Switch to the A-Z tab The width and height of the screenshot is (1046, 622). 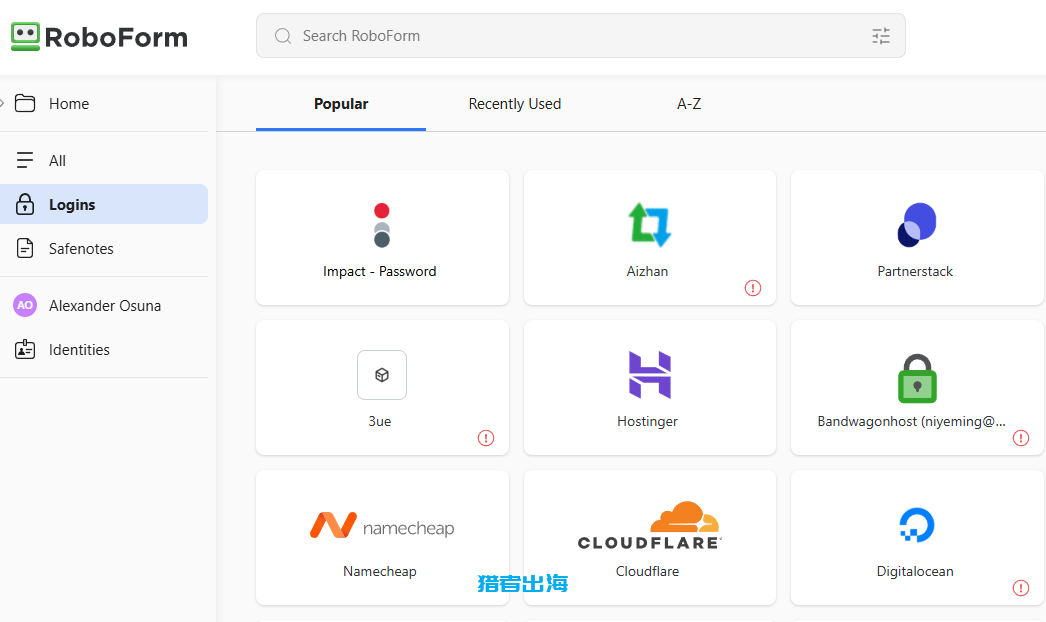689,104
